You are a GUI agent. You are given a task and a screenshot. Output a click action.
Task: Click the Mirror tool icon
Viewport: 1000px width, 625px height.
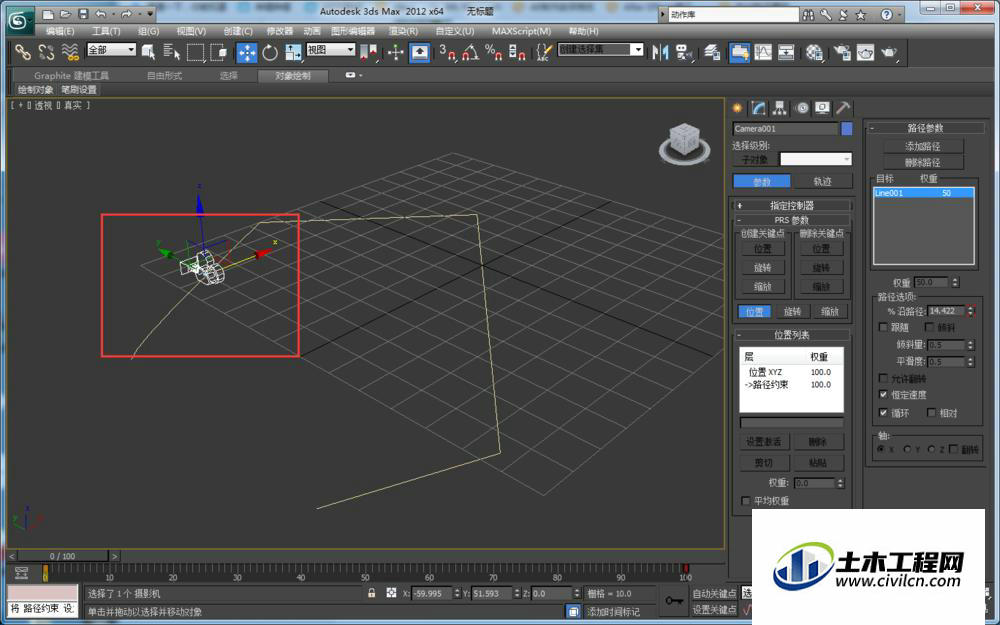click(x=660, y=52)
